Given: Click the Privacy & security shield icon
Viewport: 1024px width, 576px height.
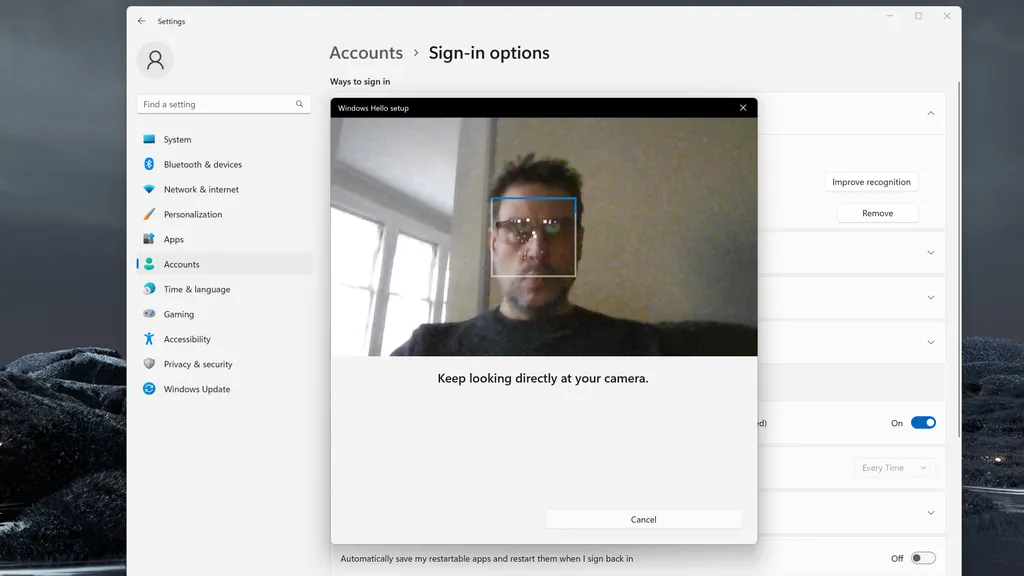Looking at the screenshot, I should pos(149,364).
